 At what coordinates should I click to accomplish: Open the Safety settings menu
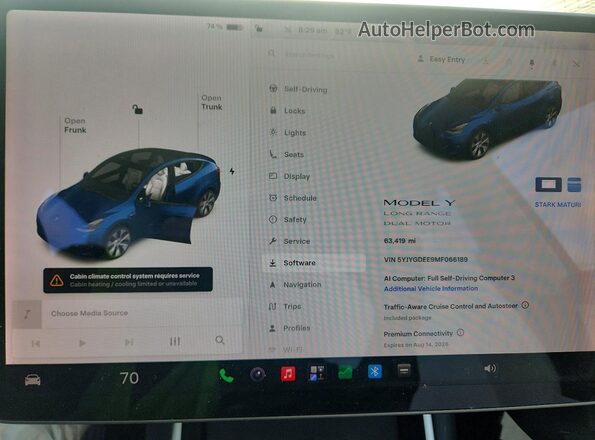click(287, 219)
